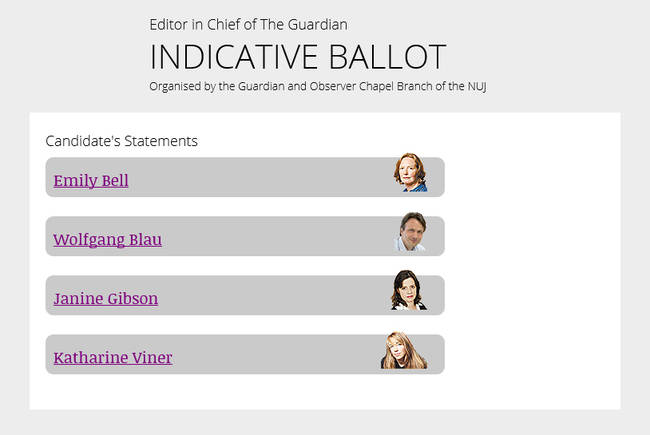Follow the Katharine Viner name link
Screen dimensions: 650x435
[x=113, y=358]
